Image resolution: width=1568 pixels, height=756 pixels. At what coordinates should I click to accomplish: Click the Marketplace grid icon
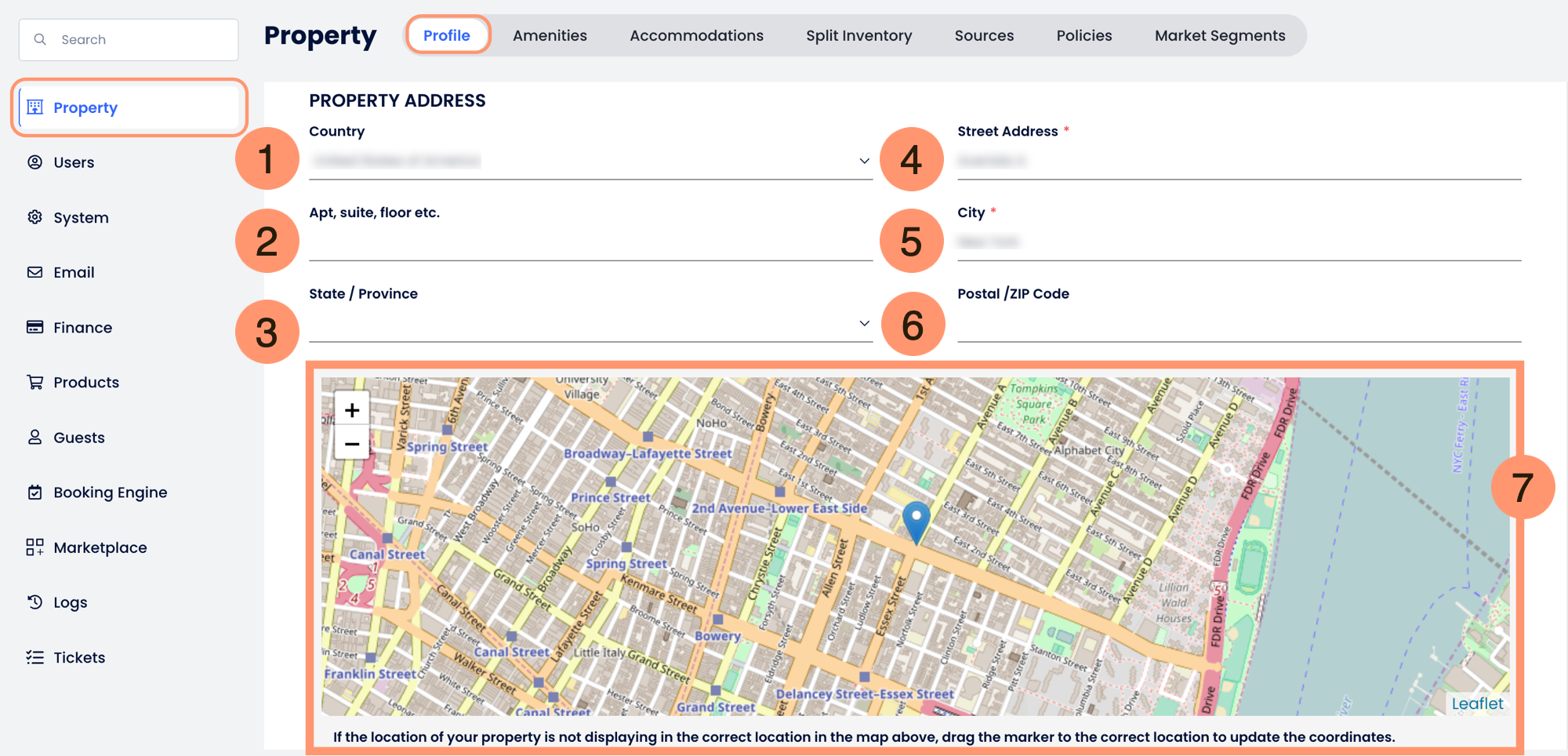pos(35,547)
